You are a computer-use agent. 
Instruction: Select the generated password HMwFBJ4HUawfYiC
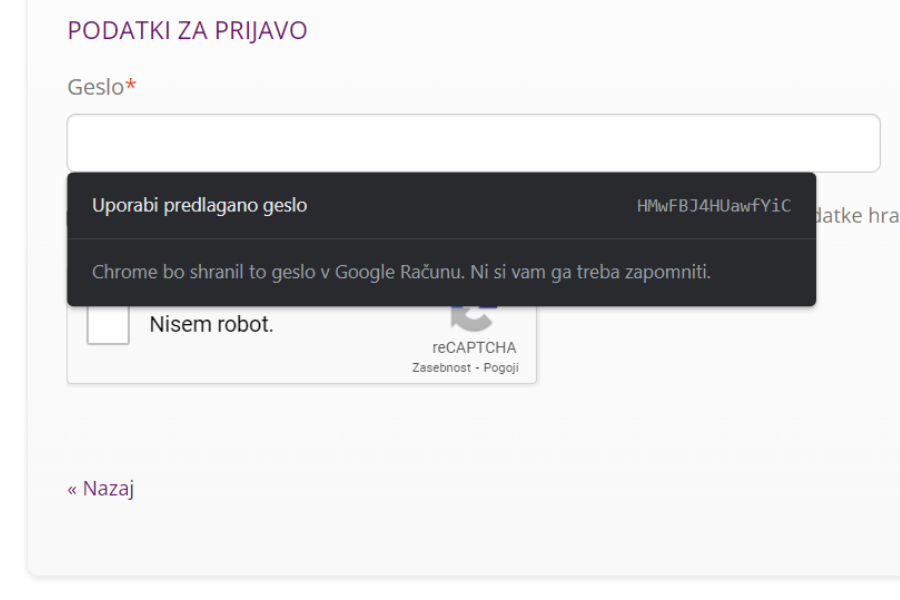pos(713,205)
